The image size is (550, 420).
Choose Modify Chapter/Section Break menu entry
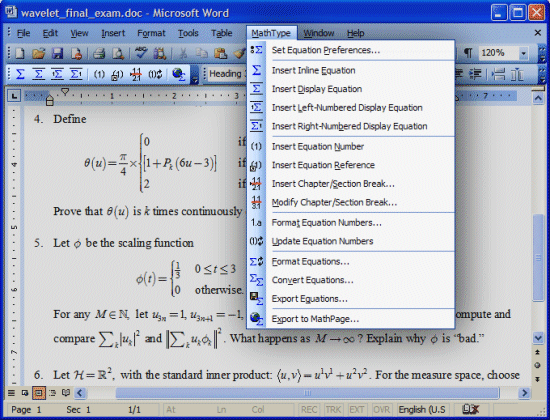pos(351,202)
